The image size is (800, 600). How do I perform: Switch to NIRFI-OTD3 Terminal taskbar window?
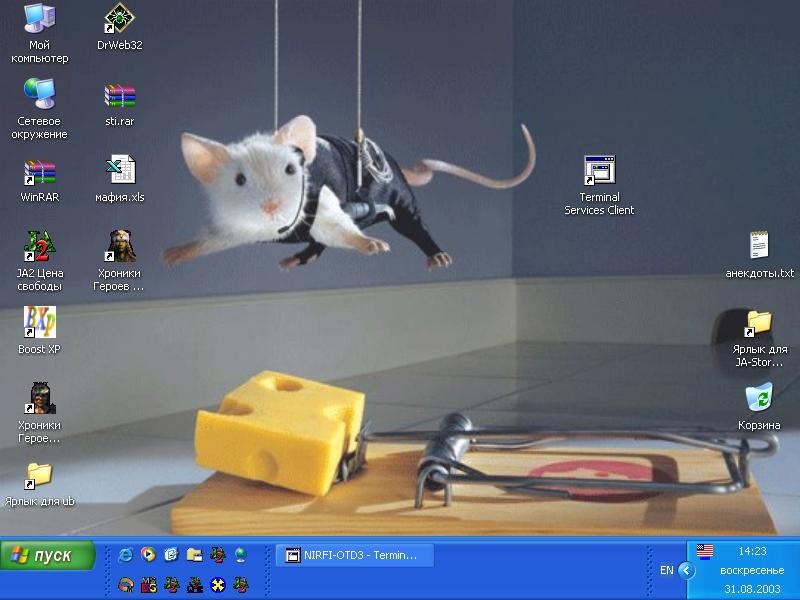pyautogui.click(x=355, y=555)
